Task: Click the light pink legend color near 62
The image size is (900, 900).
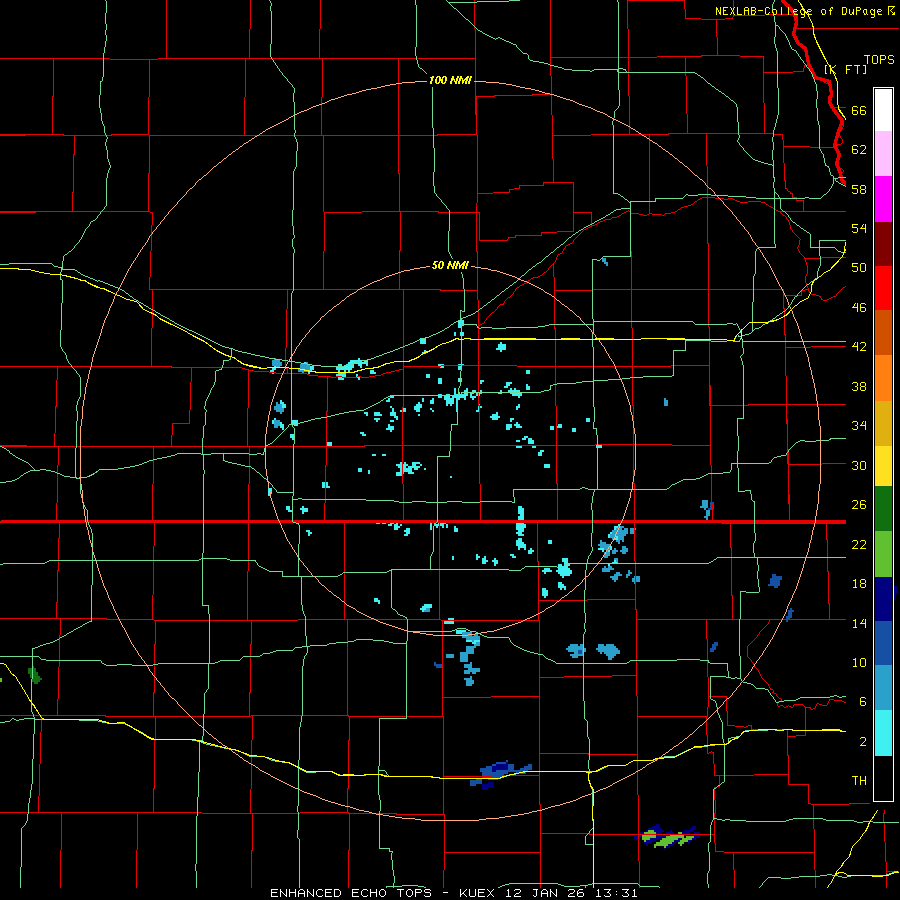Action: pos(883,153)
